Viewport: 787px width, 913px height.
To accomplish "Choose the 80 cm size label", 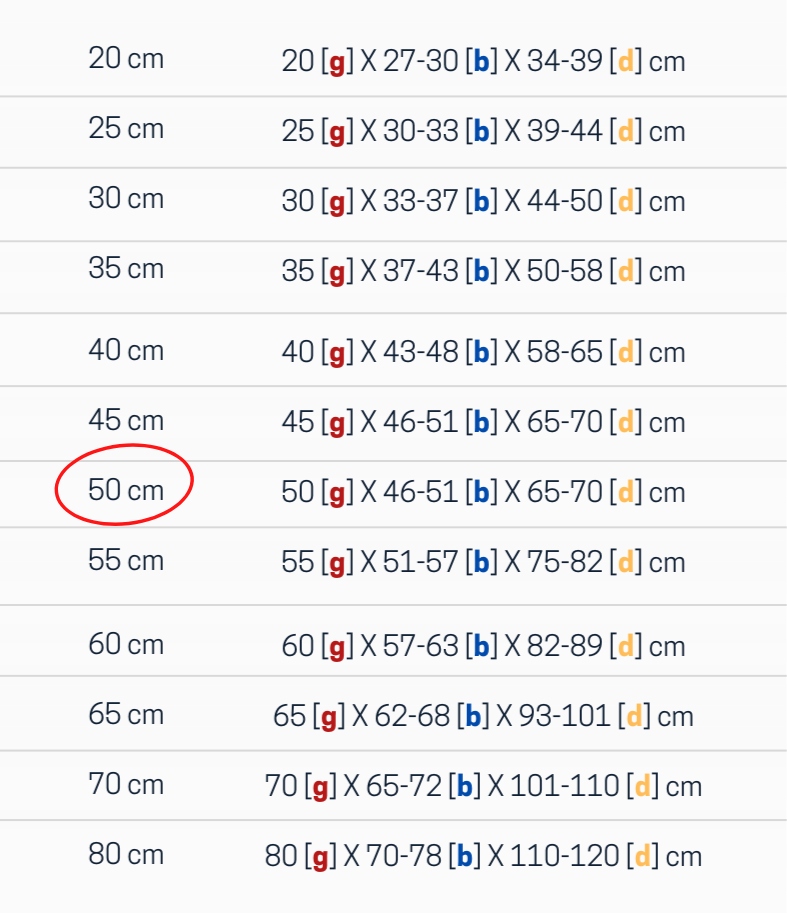I will 125,855.
